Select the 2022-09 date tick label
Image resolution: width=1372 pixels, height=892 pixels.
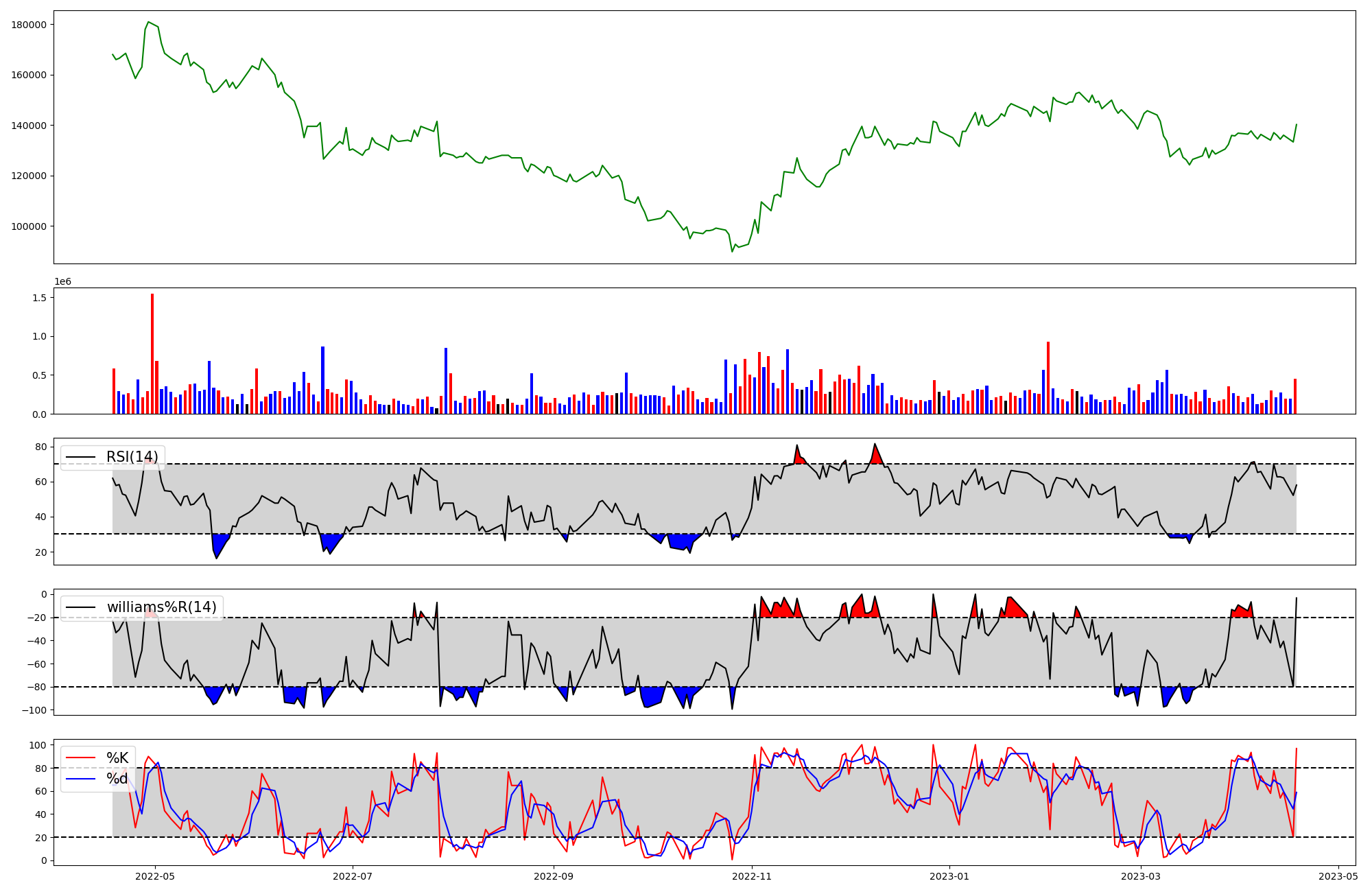click(x=554, y=876)
